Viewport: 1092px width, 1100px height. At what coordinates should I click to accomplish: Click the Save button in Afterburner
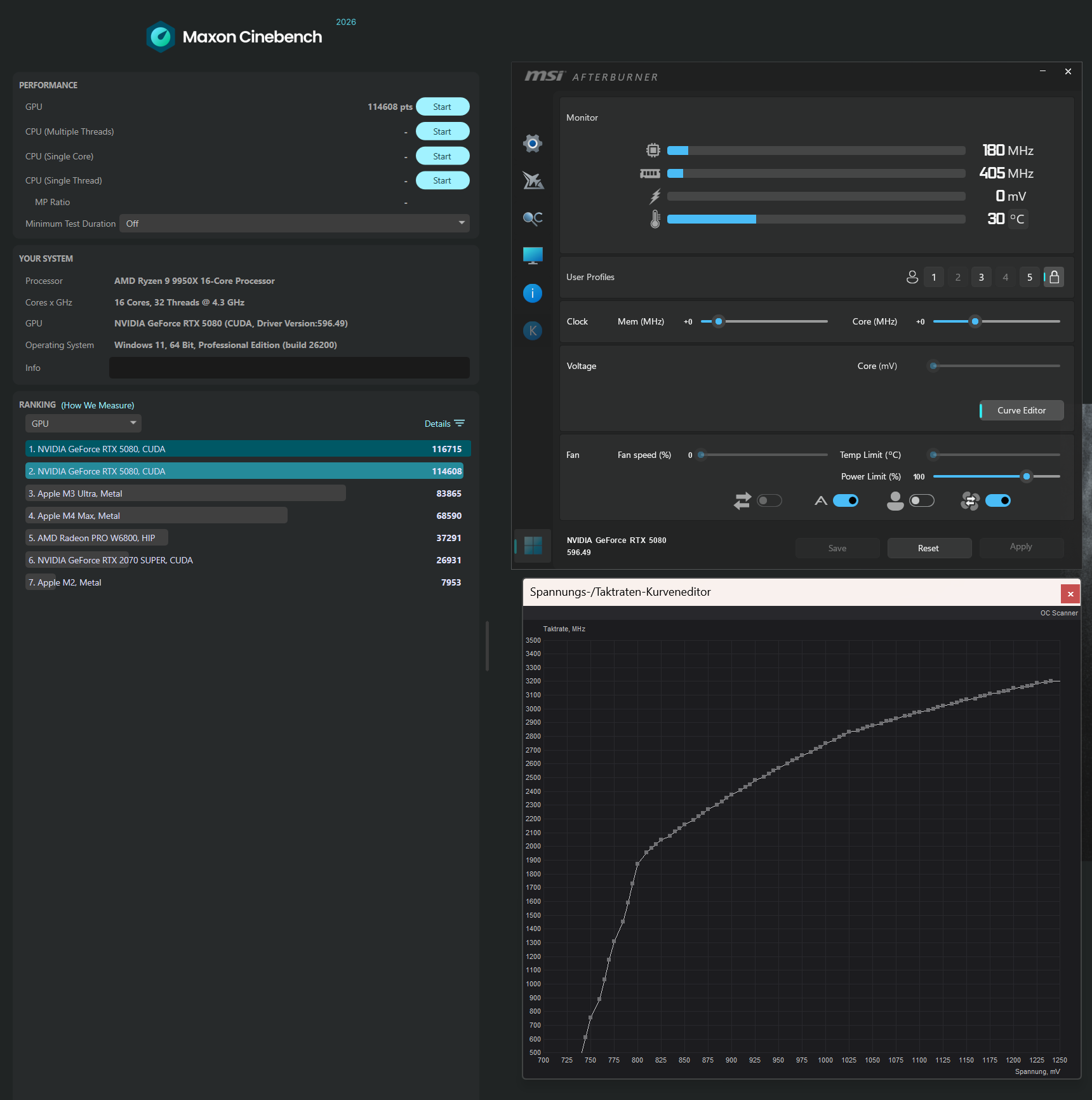[837, 548]
